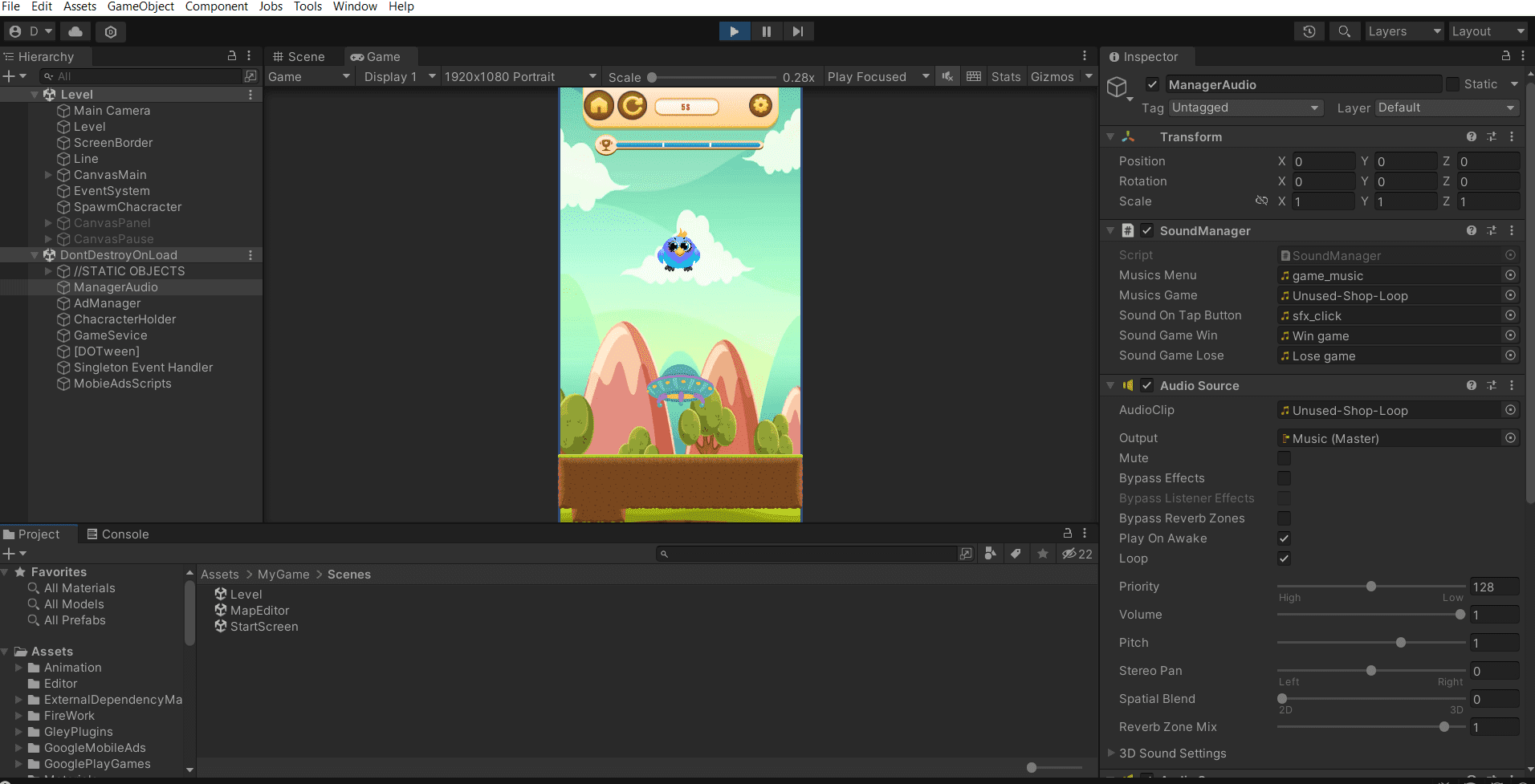Toggle the Game view shortcuts keyboard icon
Image resolution: width=1535 pixels, height=784 pixels.
[x=974, y=77]
